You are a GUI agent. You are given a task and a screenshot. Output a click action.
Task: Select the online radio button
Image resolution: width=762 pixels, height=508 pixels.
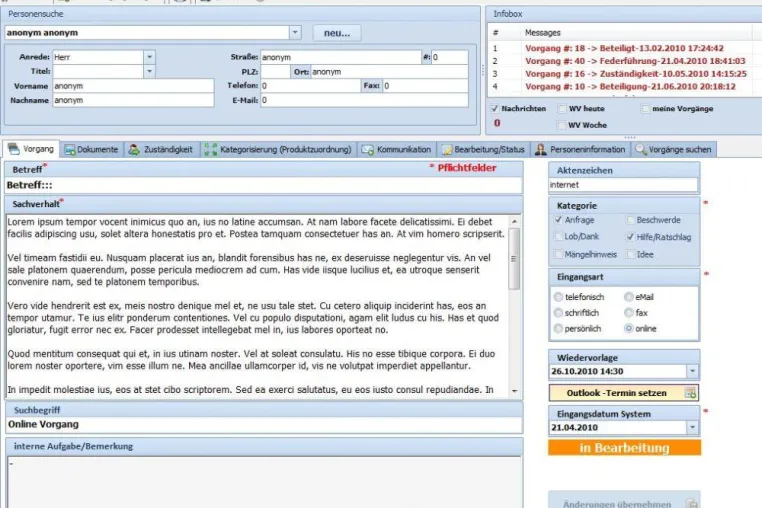(629, 329)
